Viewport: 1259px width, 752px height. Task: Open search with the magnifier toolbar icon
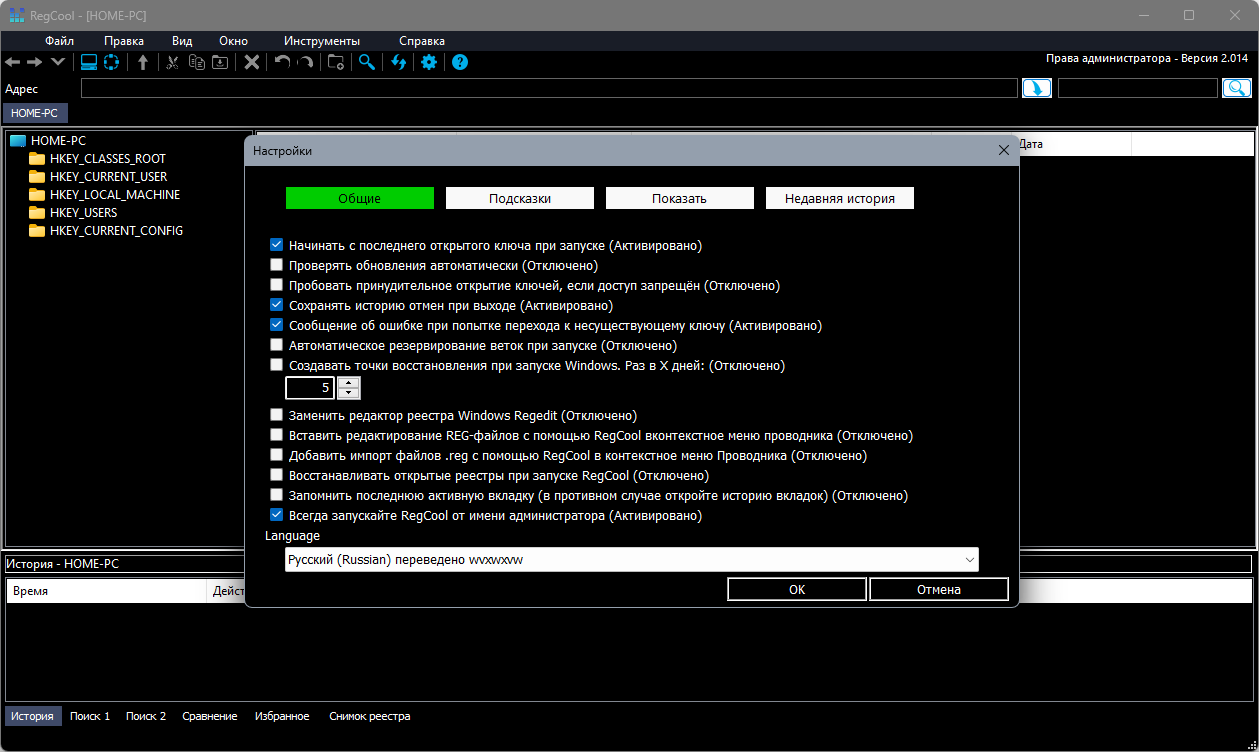click(x=367, y=62)
